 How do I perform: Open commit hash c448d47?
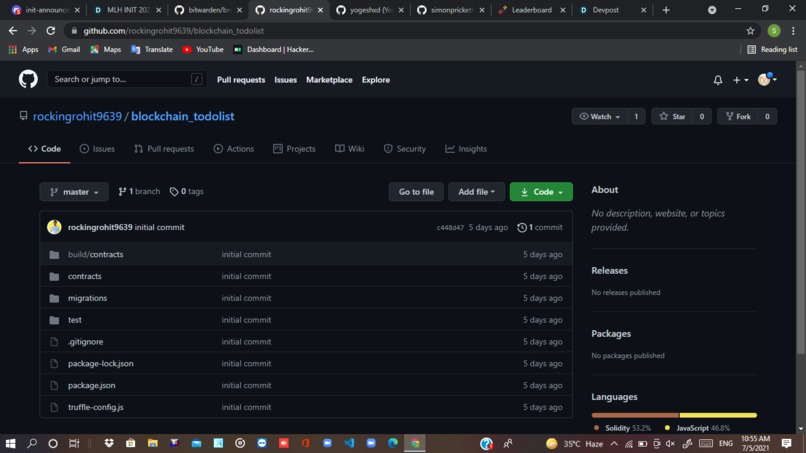pyautogui.click(x=450, y=227)
